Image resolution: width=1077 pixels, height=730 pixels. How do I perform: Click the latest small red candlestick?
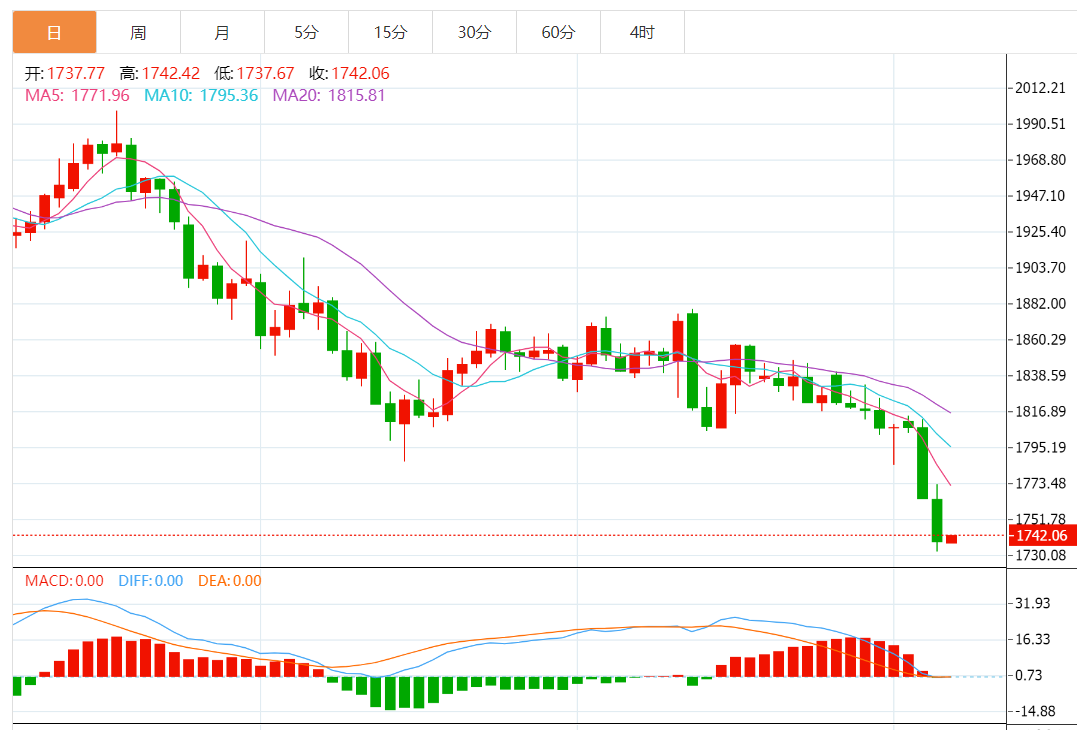pyautogui.click(x=951, y=539)
